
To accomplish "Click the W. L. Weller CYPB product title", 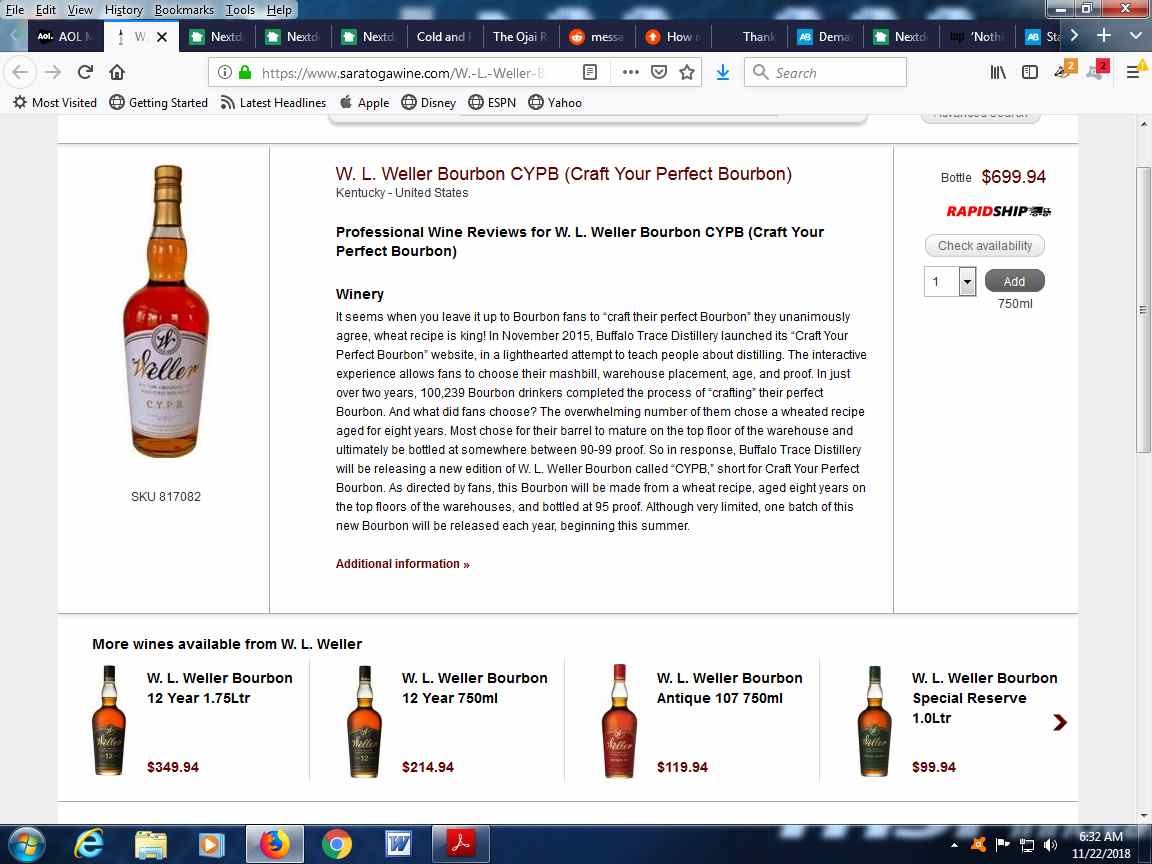I will coord(564,174).
